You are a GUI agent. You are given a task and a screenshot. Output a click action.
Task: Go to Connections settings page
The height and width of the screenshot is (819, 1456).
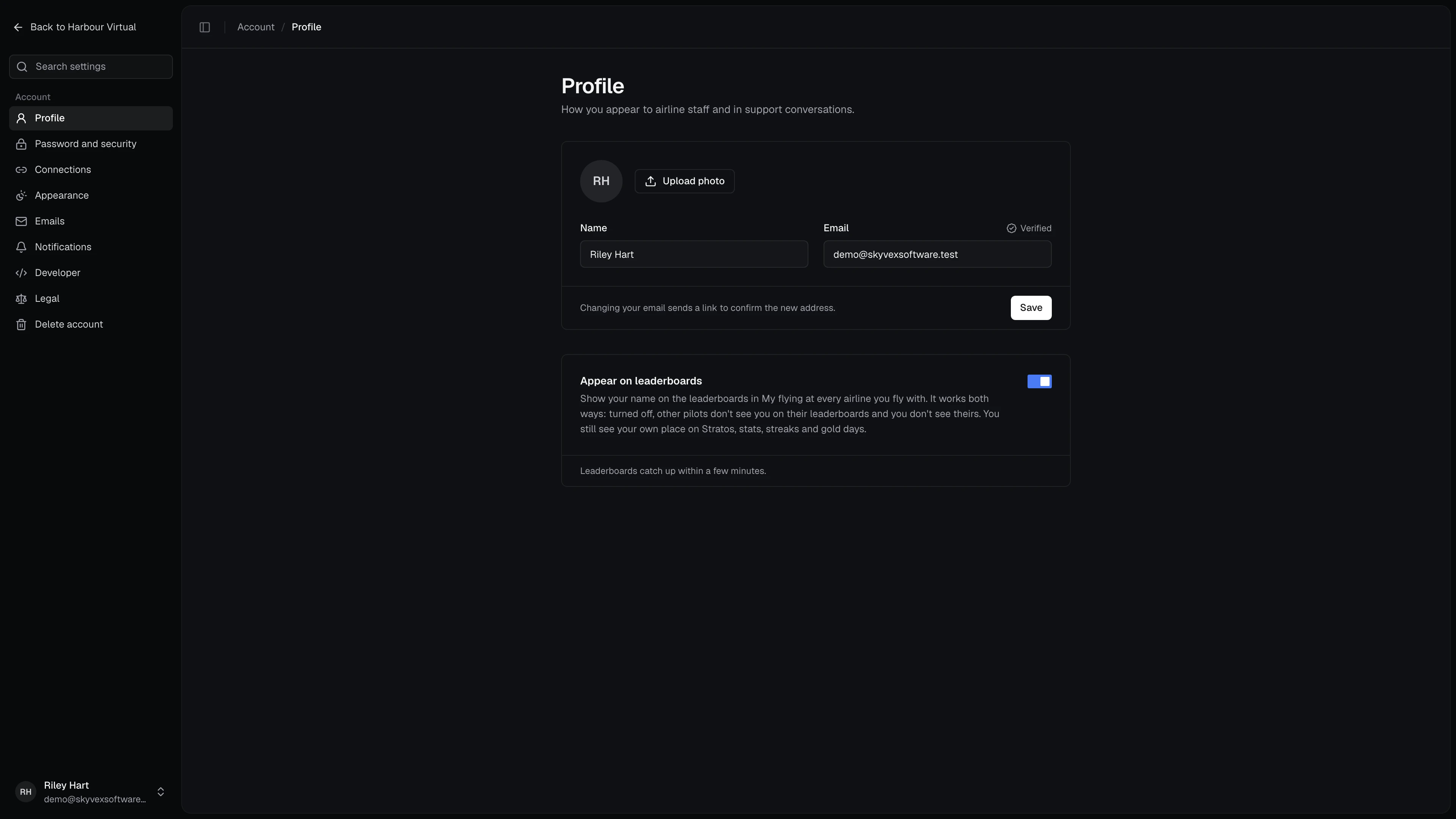pos(91,169)
